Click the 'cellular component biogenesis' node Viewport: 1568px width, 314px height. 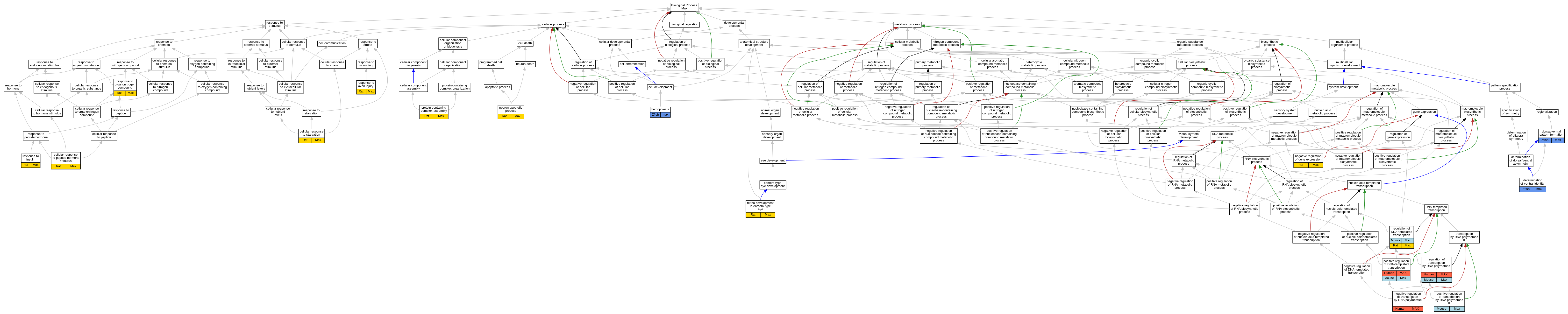click(x=413, y=64)
